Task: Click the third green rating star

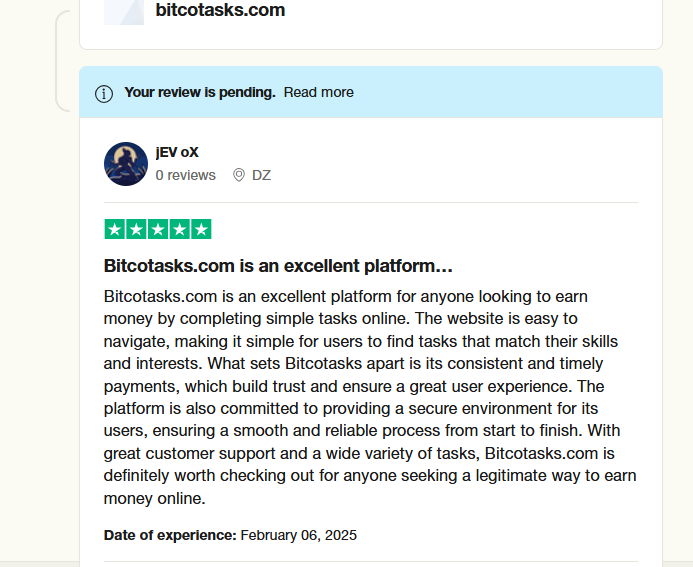Action: [158, 229]
